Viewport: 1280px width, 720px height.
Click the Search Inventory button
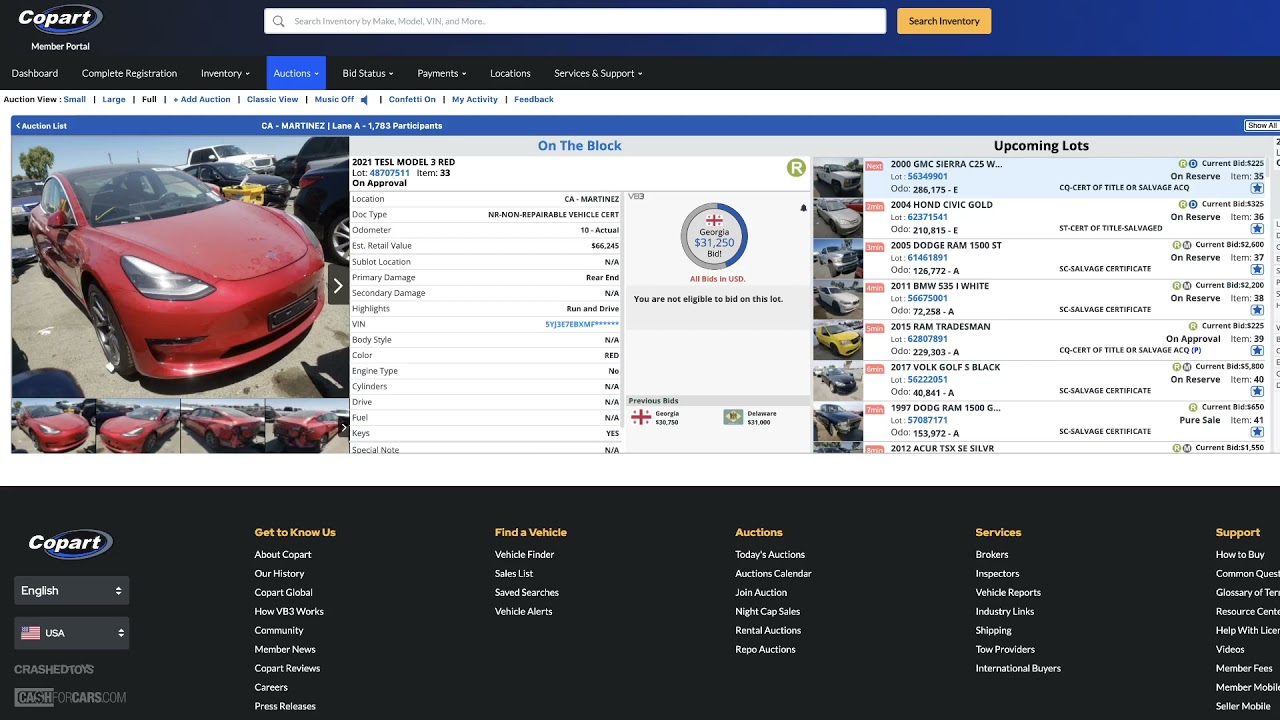point(944,21)
